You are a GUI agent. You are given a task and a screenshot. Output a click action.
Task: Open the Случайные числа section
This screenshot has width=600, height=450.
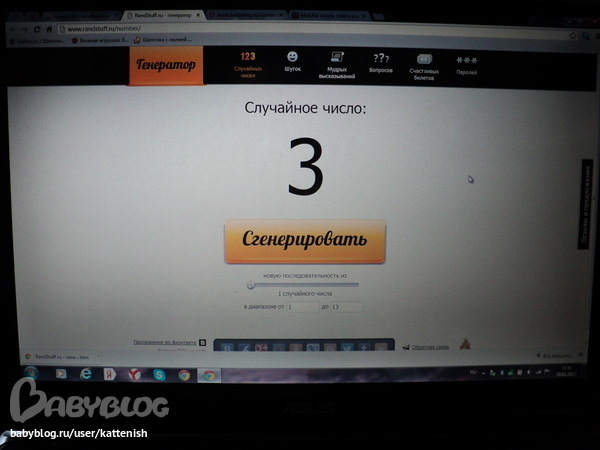coord(247,64)
